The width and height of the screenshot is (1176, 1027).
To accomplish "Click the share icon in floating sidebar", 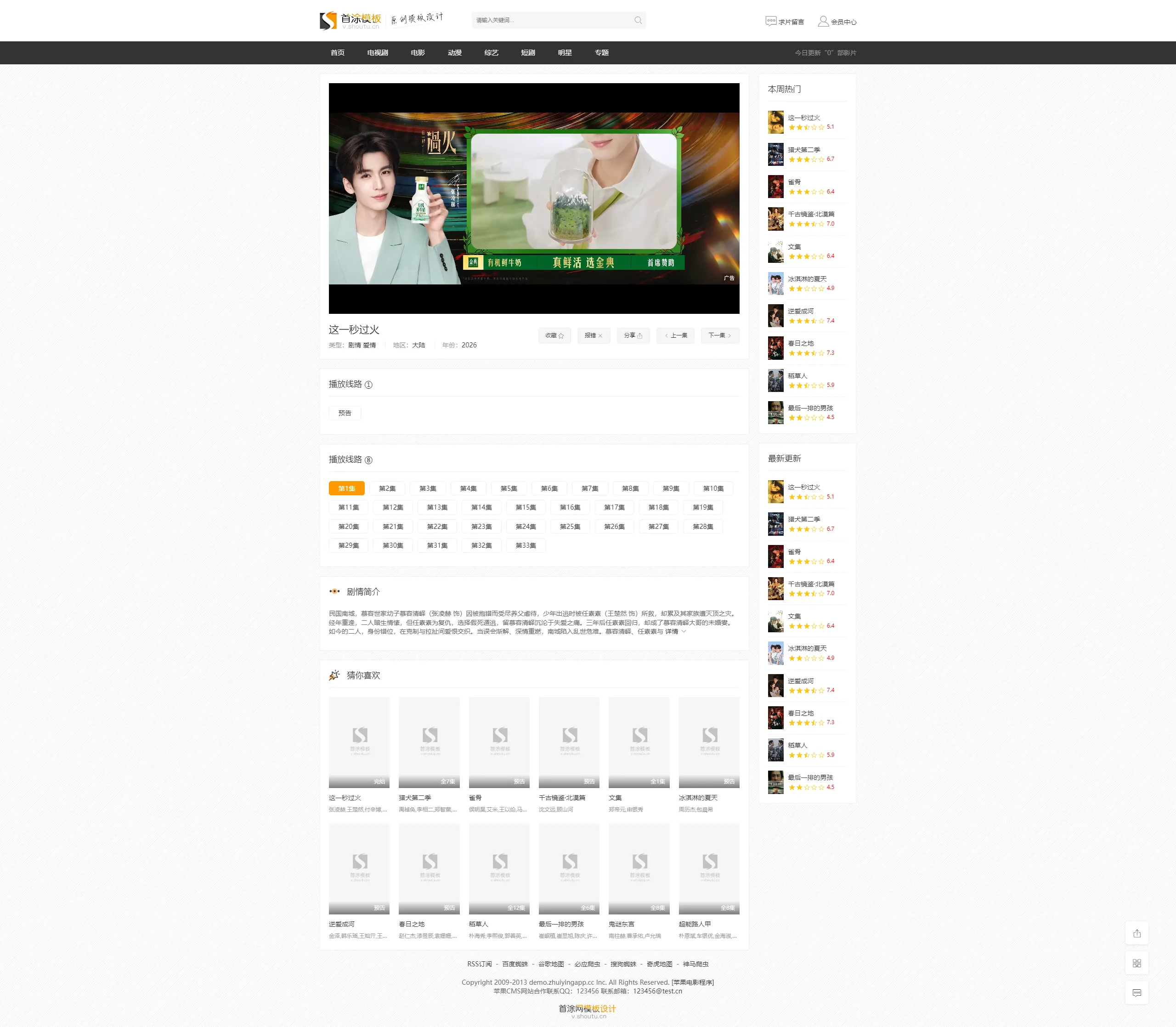I will click(x=1136, y=934).
